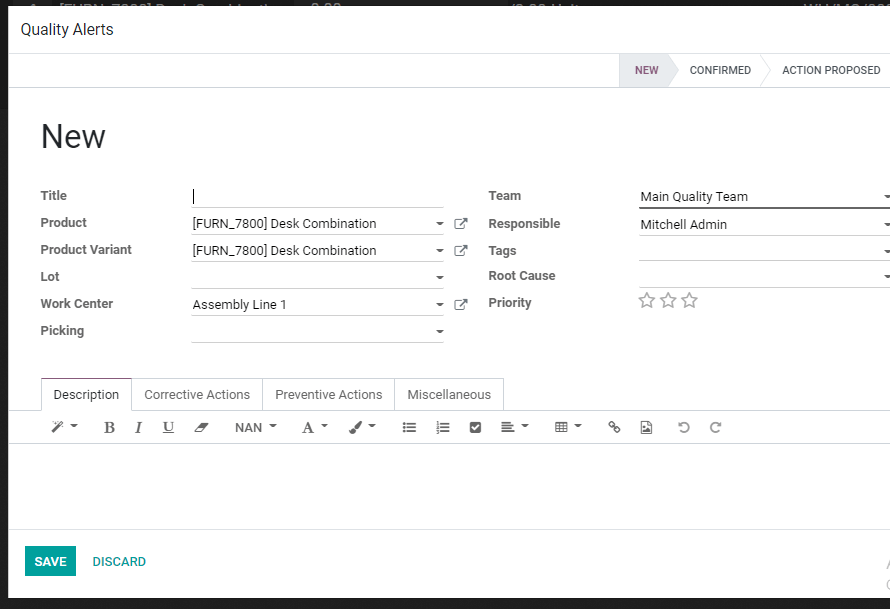Open the paragraph alignment menu
Screen dimensions: 890x609
[514, 427]
